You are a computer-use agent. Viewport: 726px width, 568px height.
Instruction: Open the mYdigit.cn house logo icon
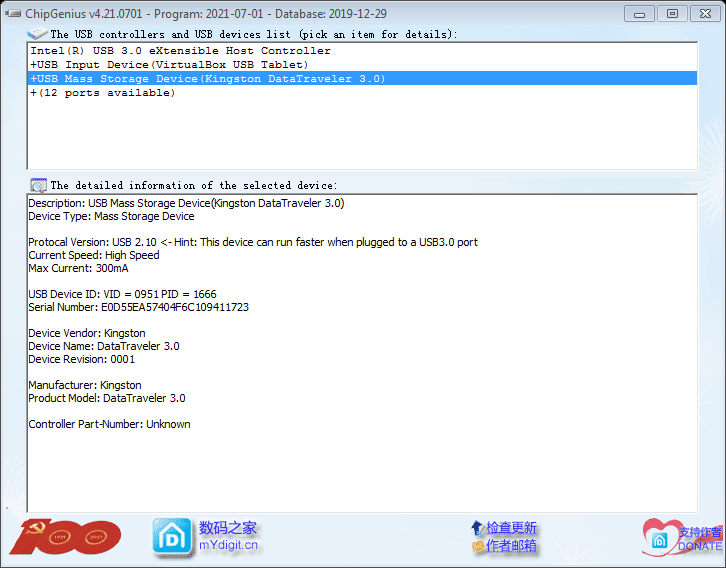[172, 537]
